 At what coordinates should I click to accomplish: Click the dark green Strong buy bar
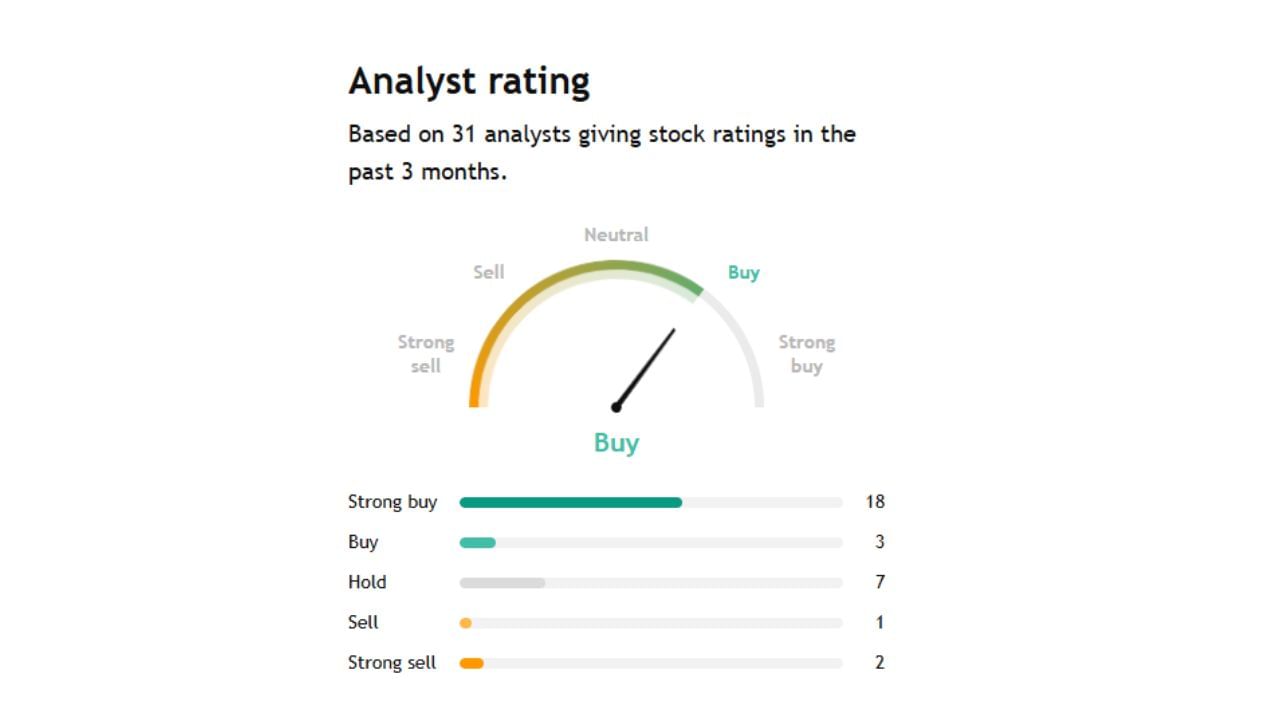[570, 502]
